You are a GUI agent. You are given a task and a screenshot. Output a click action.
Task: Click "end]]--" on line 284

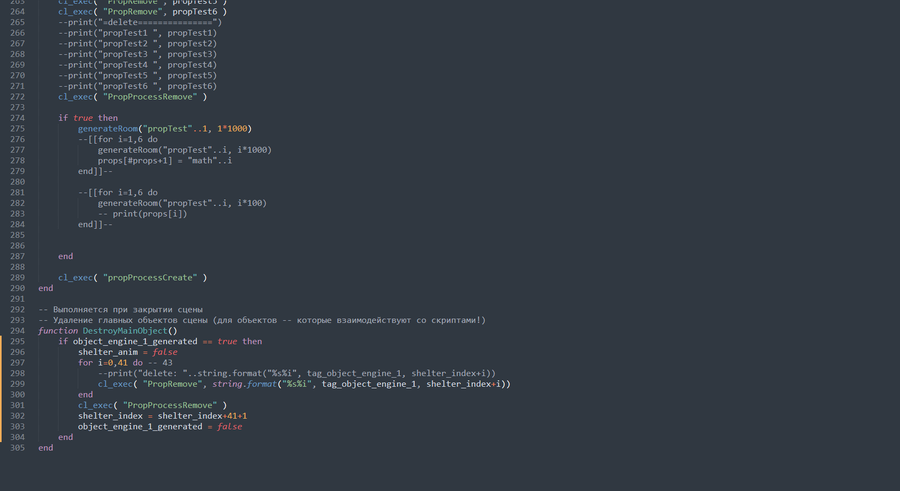[x=95, y=224]
